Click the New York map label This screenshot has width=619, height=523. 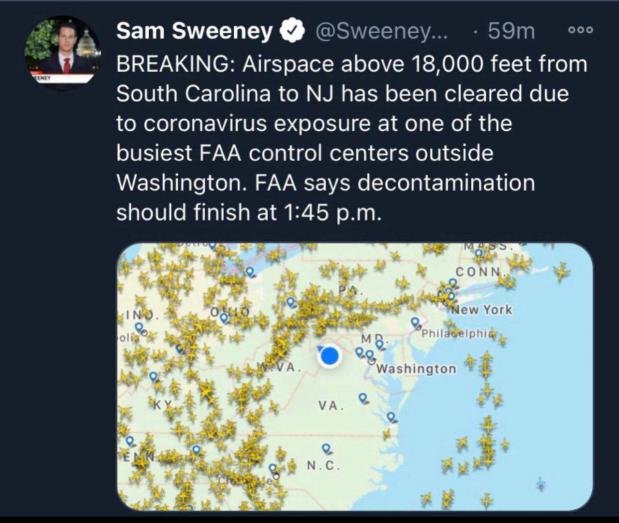[483, 310]
